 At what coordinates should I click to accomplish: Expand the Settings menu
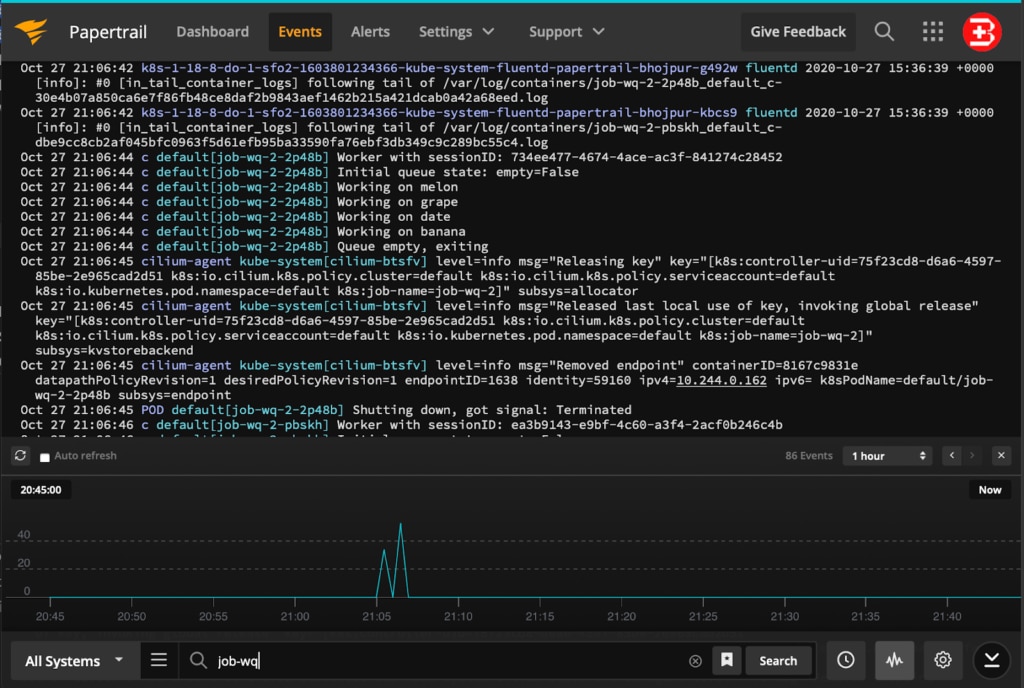pos(456,31)
